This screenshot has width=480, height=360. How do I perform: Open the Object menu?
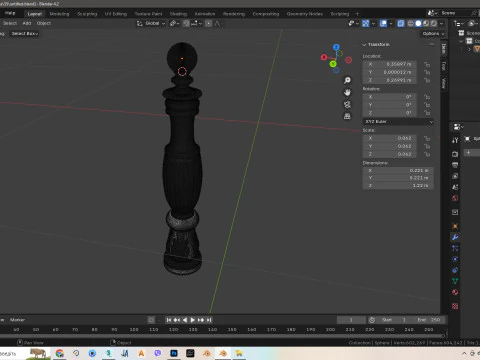(44, 23)
